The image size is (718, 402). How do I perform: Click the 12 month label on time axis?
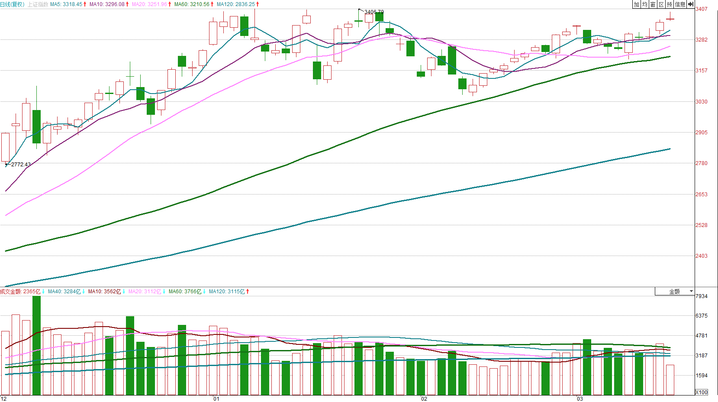tap(4, 399)
